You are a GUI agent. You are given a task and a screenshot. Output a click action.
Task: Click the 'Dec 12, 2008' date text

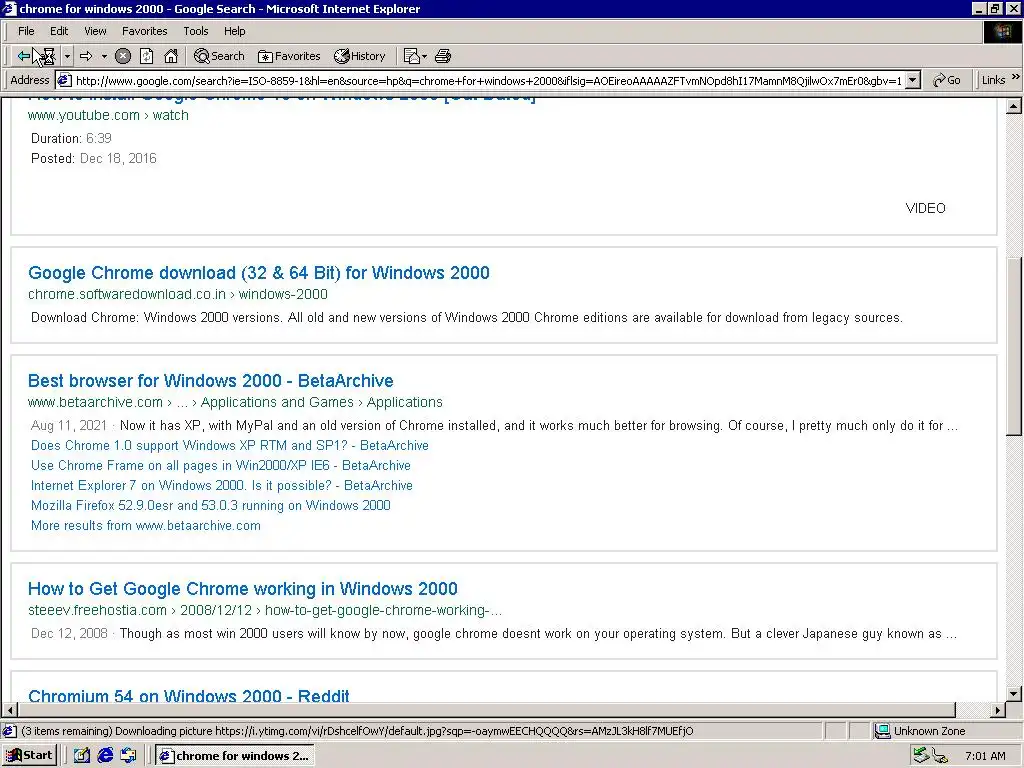point(69,633)
